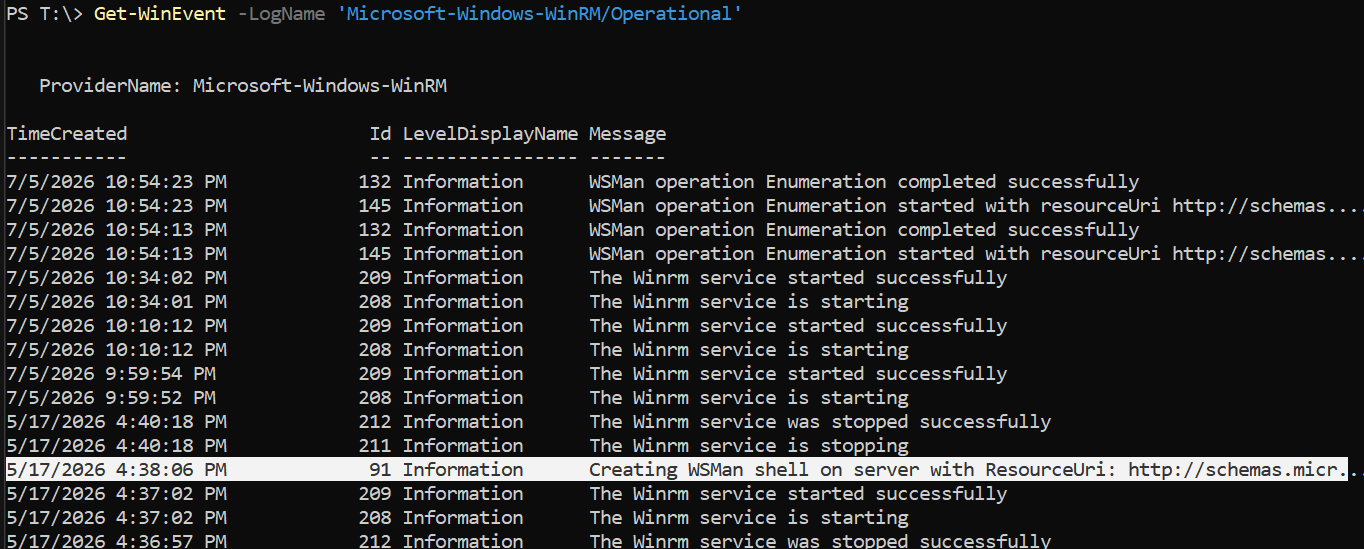Click the LevelDisplayName column header
The height and width of the screenshot is (549, 1364).
click(x=490, y=133)
